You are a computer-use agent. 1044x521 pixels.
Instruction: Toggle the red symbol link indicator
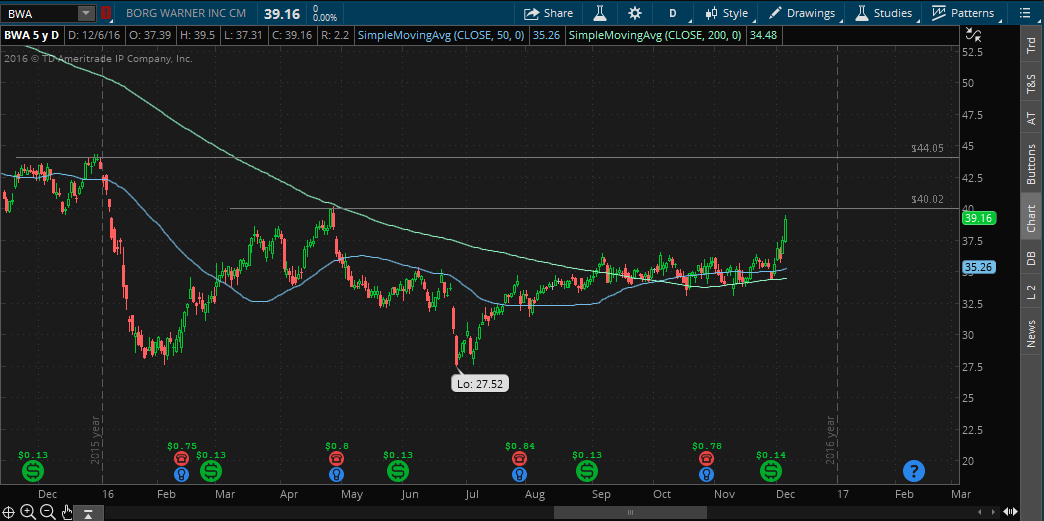(107, 14)
